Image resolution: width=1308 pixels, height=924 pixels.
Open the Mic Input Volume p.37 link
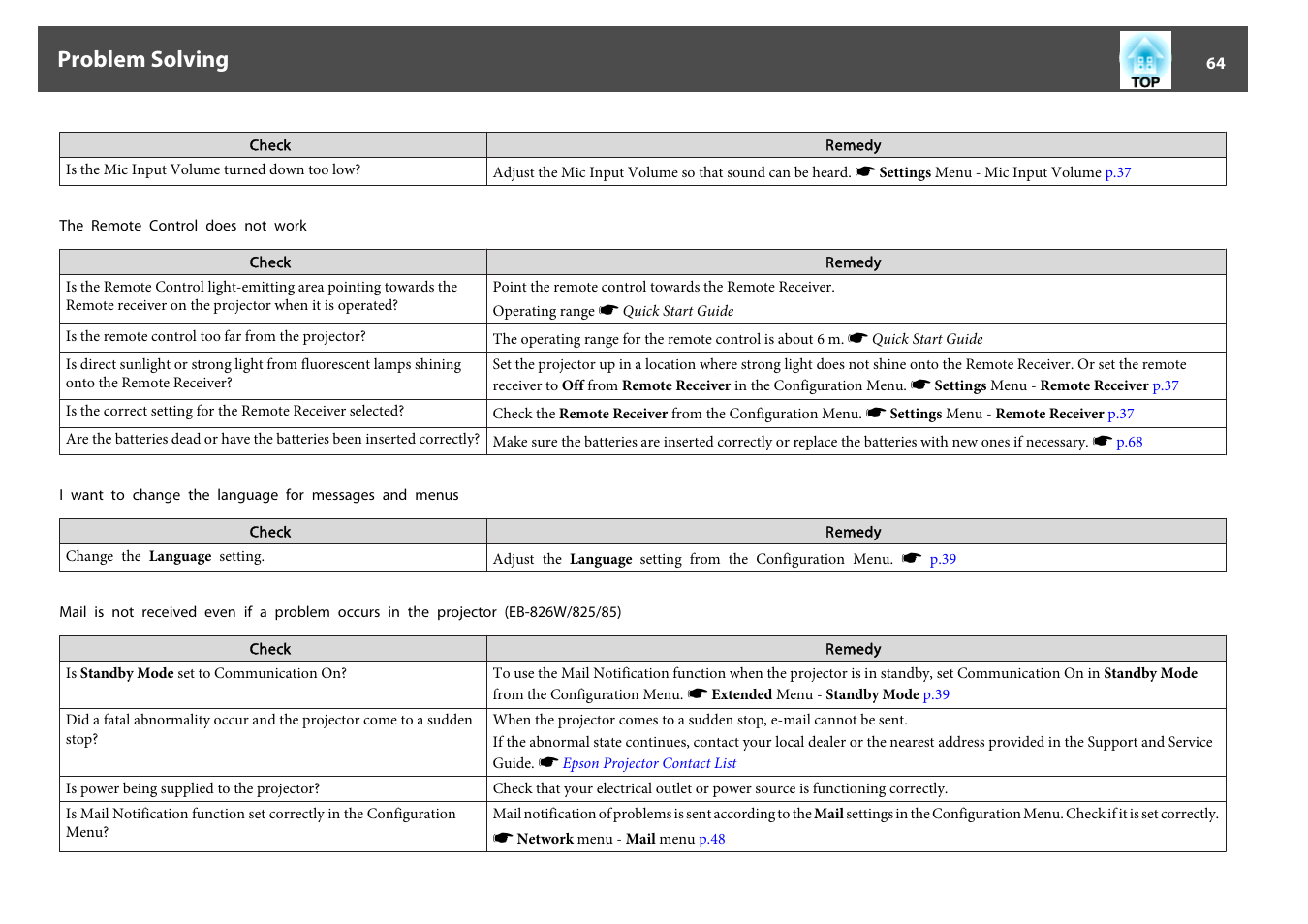[x=1118, y=172]
